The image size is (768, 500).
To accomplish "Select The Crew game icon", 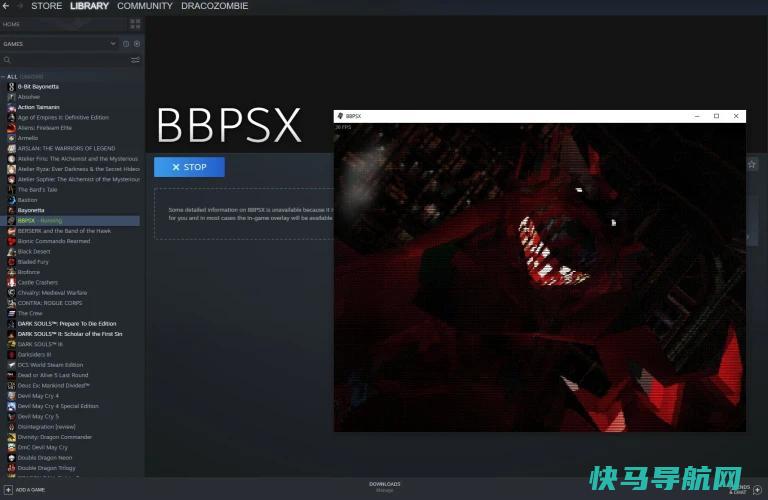I will [x=11, y=313].
